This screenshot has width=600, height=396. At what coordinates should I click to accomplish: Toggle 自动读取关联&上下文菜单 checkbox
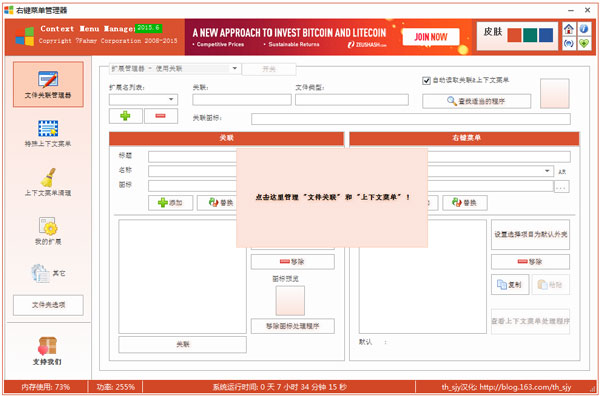pyautogui.click(x=426, y=81)
